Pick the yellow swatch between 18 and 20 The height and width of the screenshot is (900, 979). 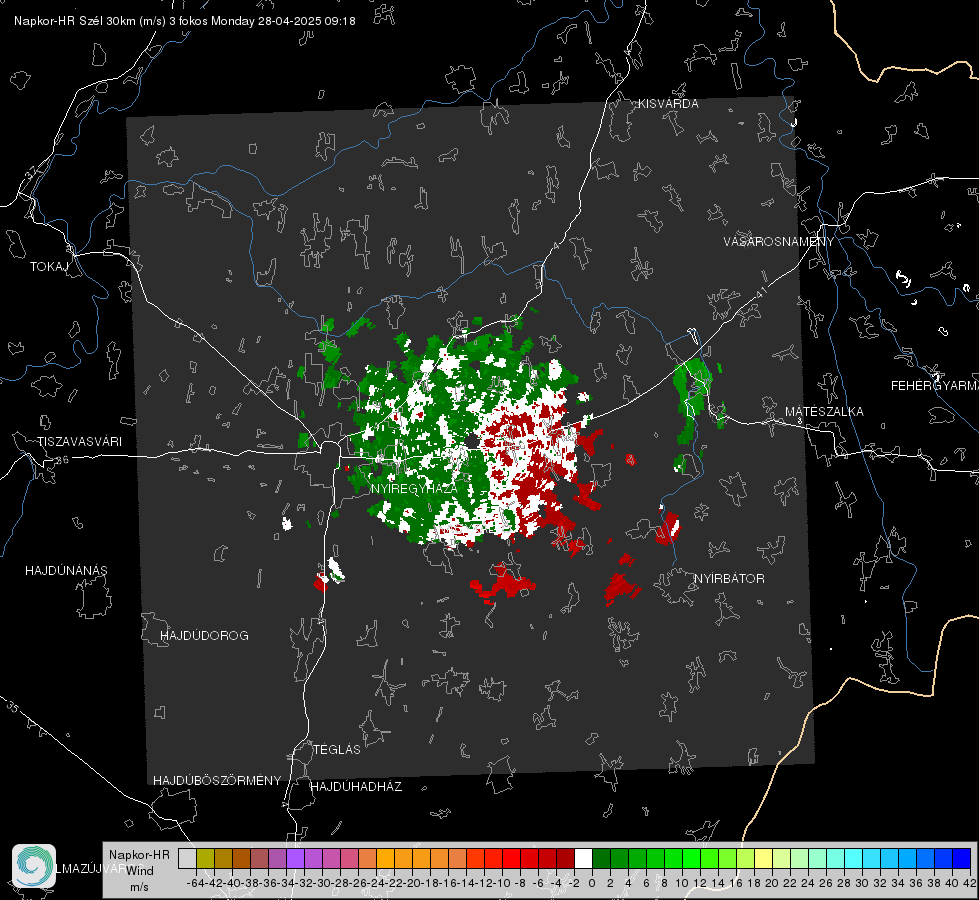pos(763,858)
